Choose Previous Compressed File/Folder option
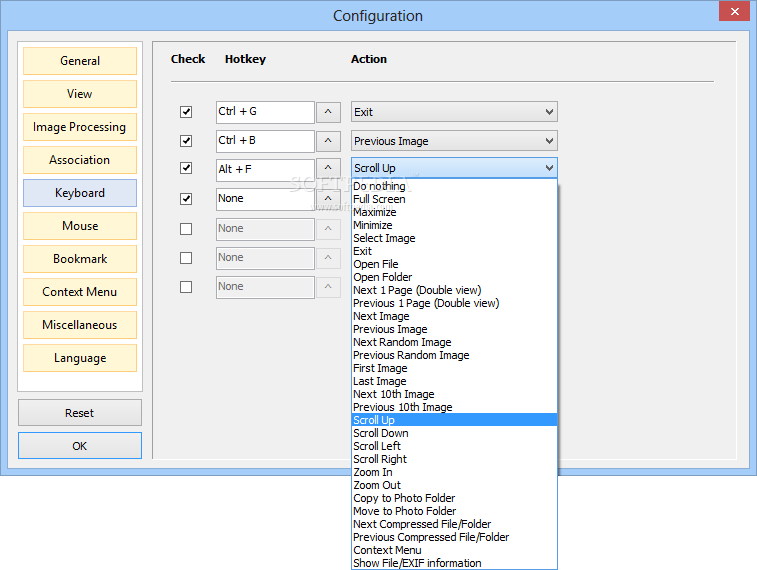The height and width of the screenshot is (570, 757). 454,538
